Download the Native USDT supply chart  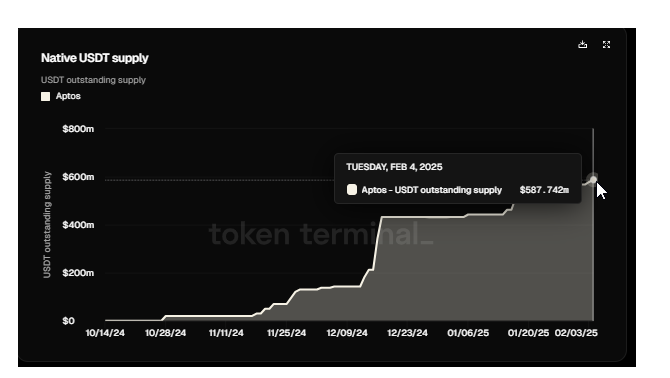(582, 44)
